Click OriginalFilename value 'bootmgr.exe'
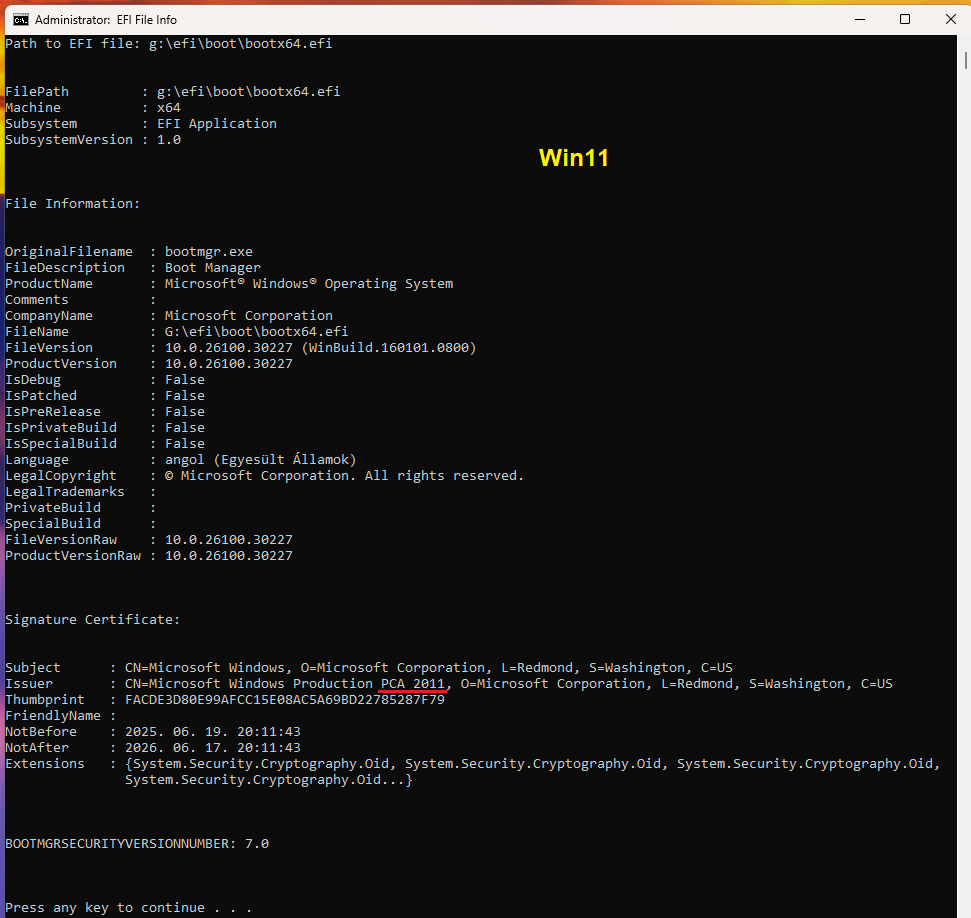Screen dimensions: 971x918 [209, 252]
